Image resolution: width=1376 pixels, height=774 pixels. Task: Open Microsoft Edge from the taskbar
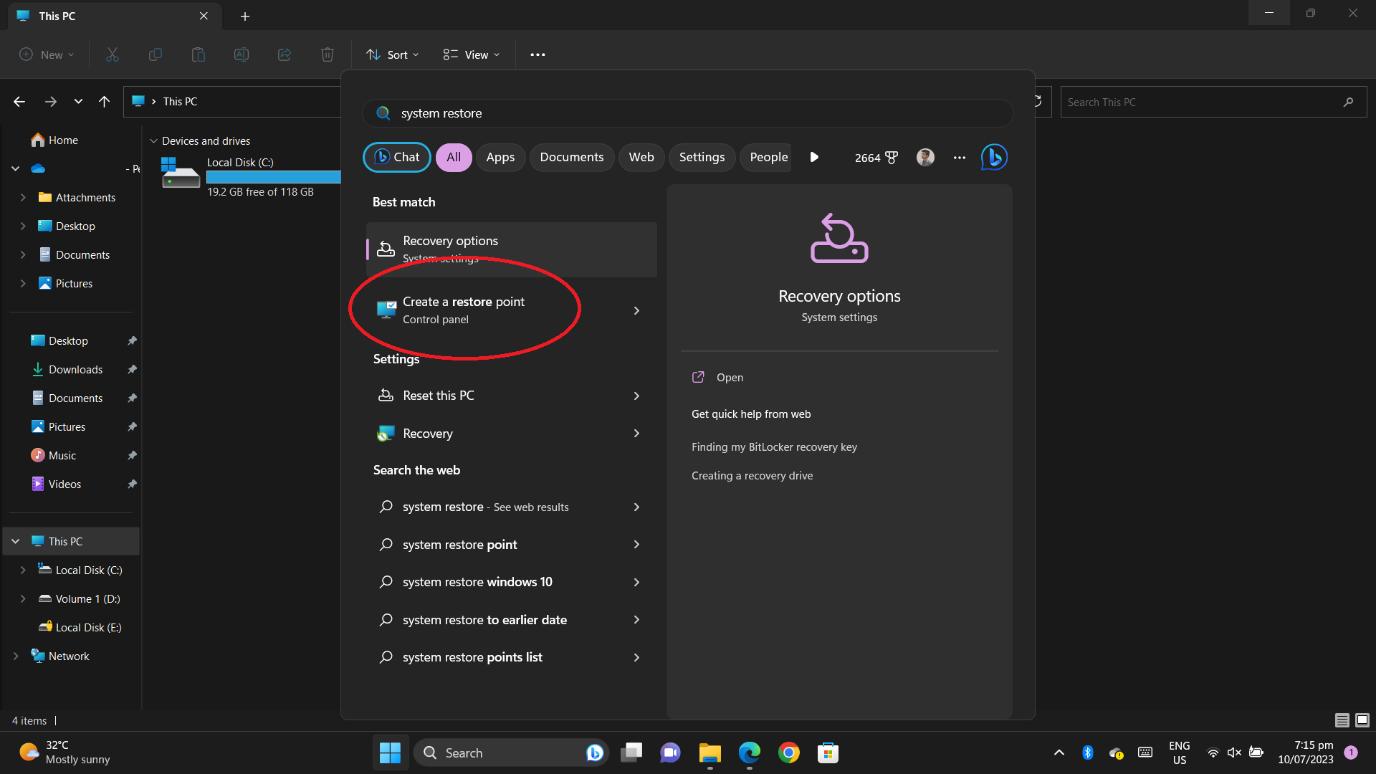tap(749, 753)
